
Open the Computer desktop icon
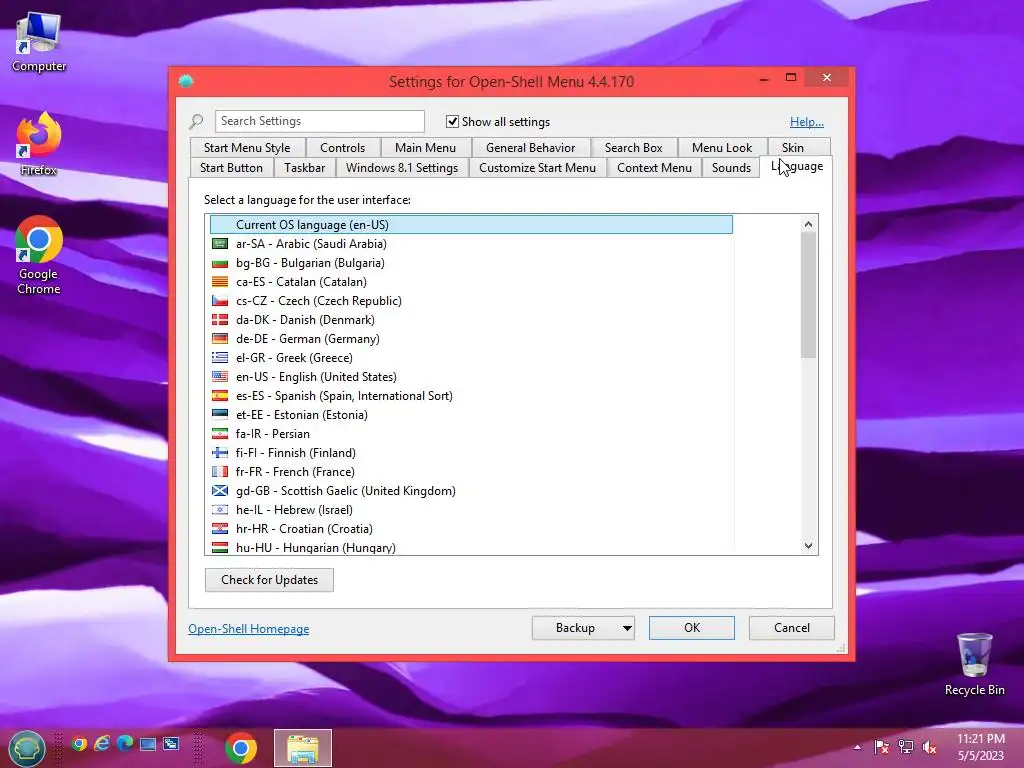pos(39,42)
